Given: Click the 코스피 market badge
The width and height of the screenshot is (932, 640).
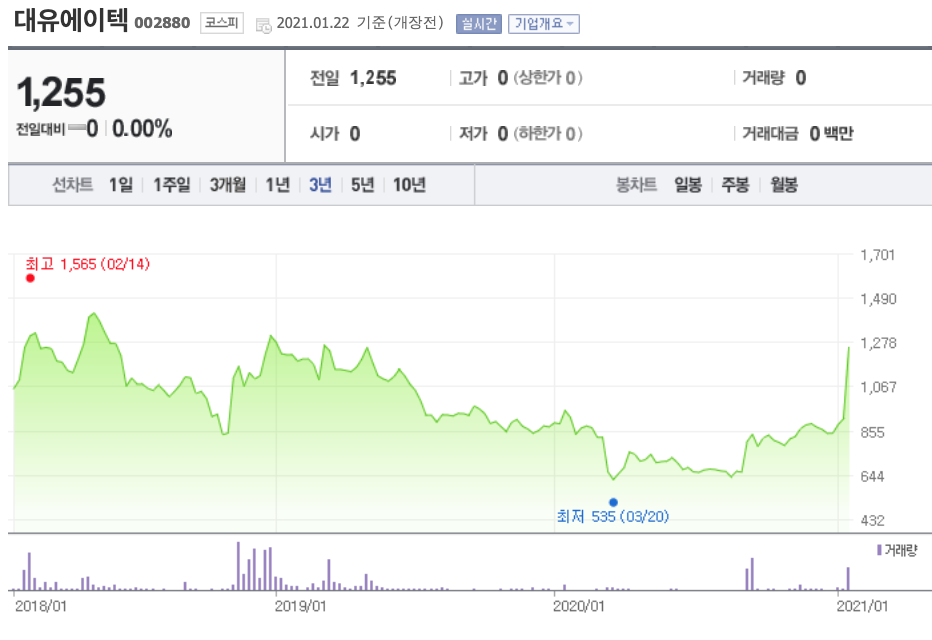Looking at the screenshot, I should tap(222, 23).
